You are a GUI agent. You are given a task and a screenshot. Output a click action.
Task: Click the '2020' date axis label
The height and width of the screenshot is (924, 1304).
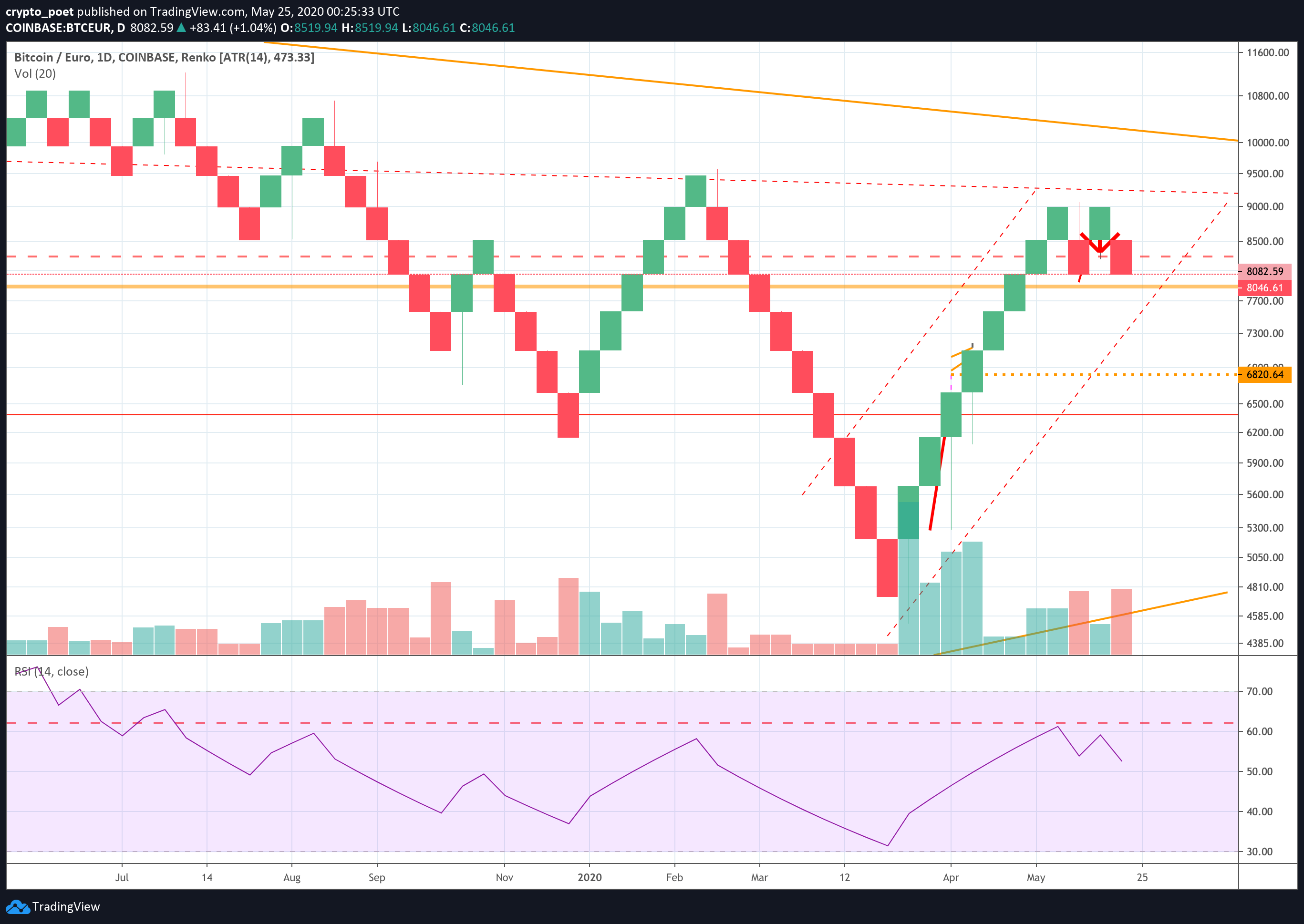pyautogui.click(x=590, y=877)
